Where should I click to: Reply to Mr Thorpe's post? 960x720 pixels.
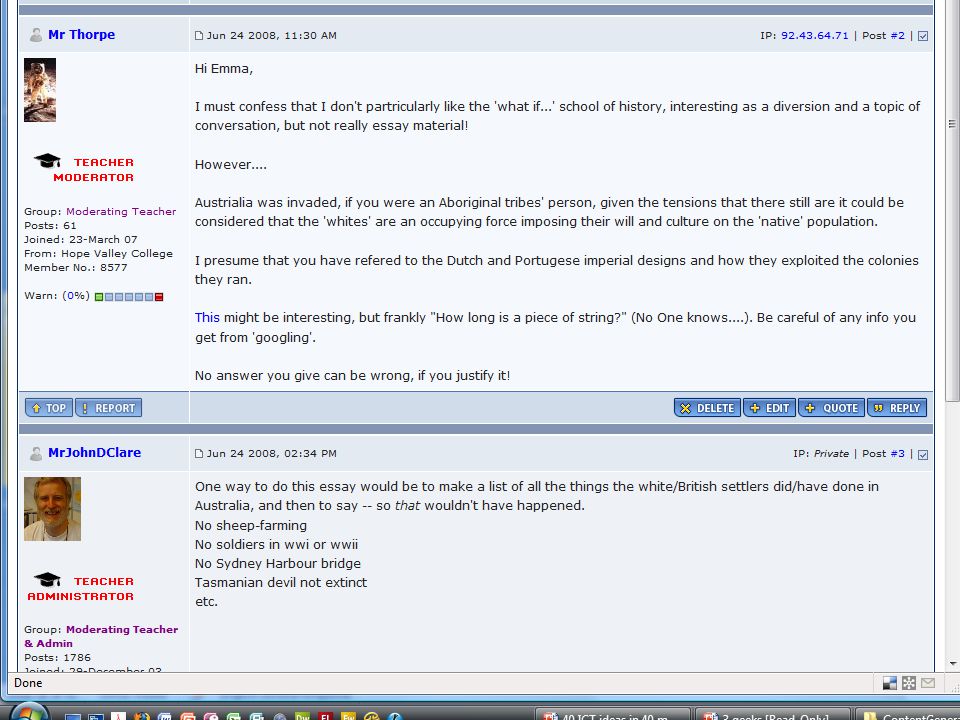coord(897,408)
